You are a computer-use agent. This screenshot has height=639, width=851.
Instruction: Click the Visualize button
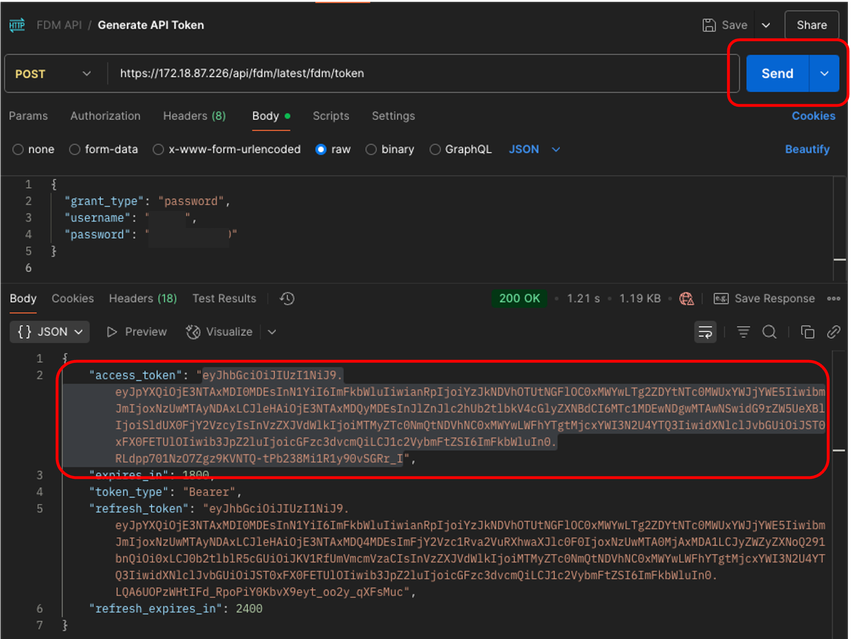click(x=219, y=332)
